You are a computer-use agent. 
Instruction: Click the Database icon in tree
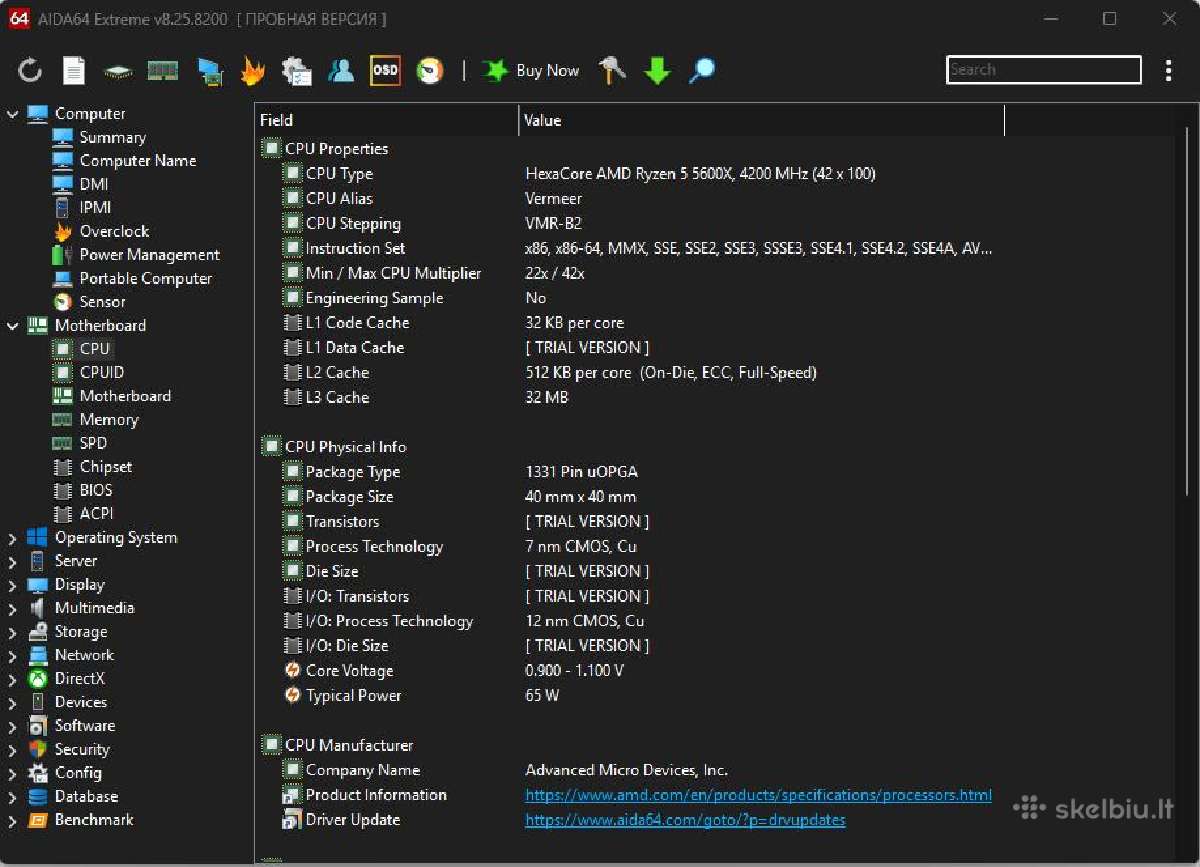click(x=38, y=797)
